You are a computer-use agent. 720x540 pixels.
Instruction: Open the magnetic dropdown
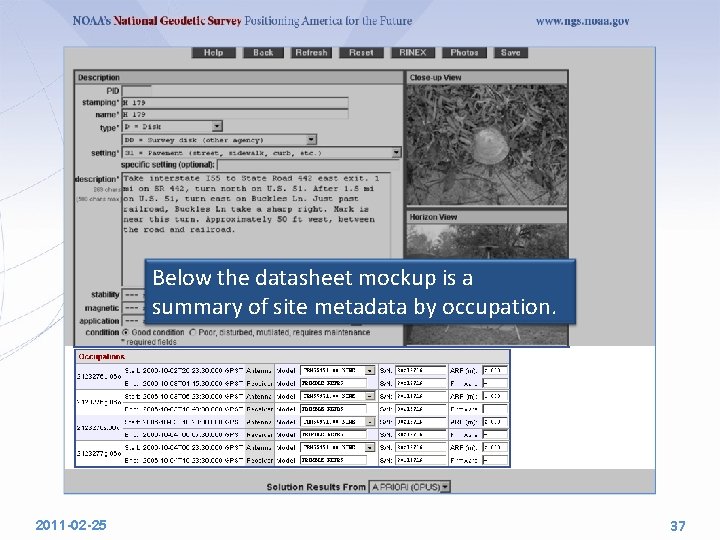point(133,308)
